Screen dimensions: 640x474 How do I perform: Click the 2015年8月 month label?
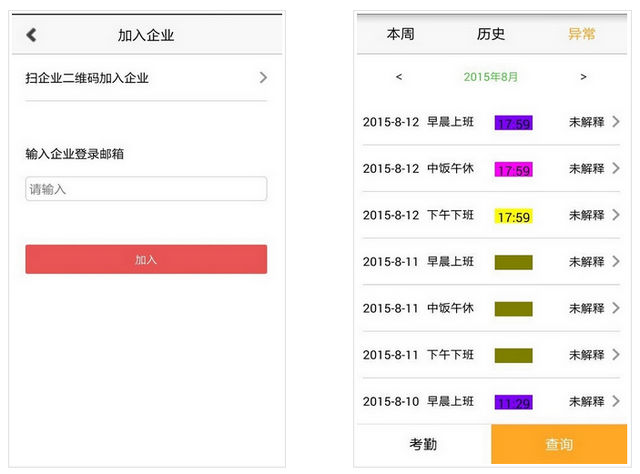(x=491, y=77)
